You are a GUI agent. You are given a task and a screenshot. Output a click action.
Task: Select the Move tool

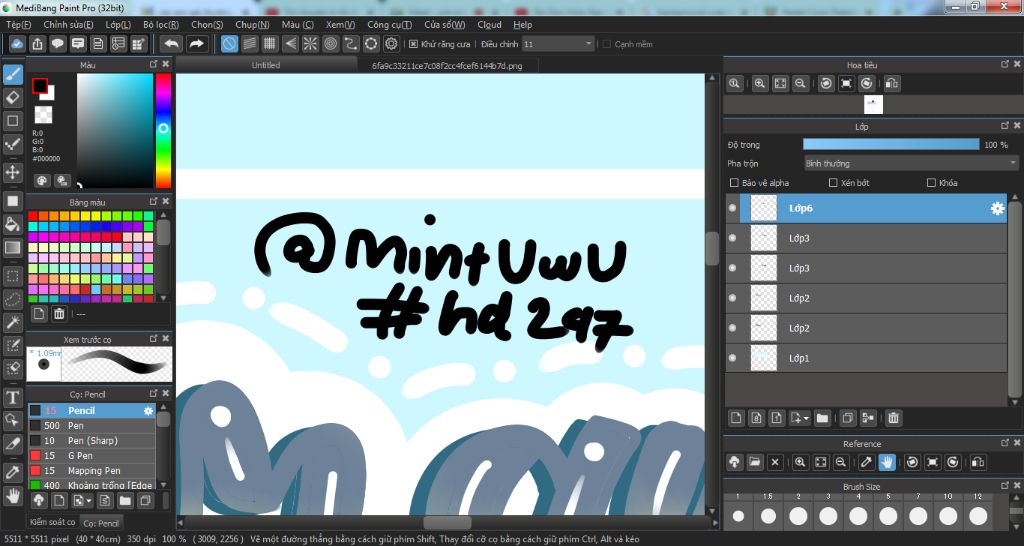click(12, 172)
